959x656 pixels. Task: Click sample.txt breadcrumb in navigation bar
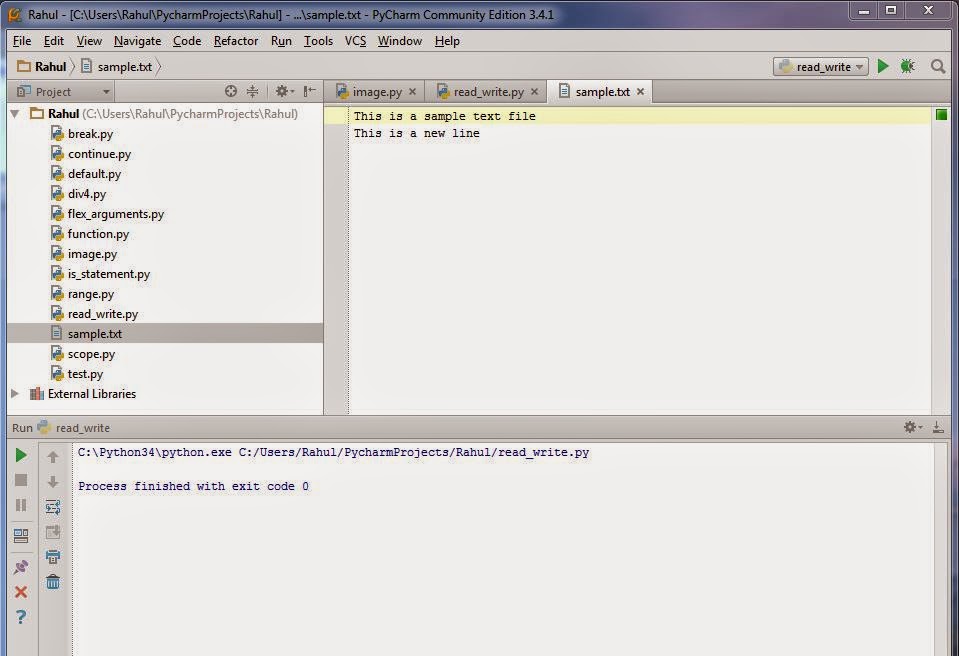(117, 66)
